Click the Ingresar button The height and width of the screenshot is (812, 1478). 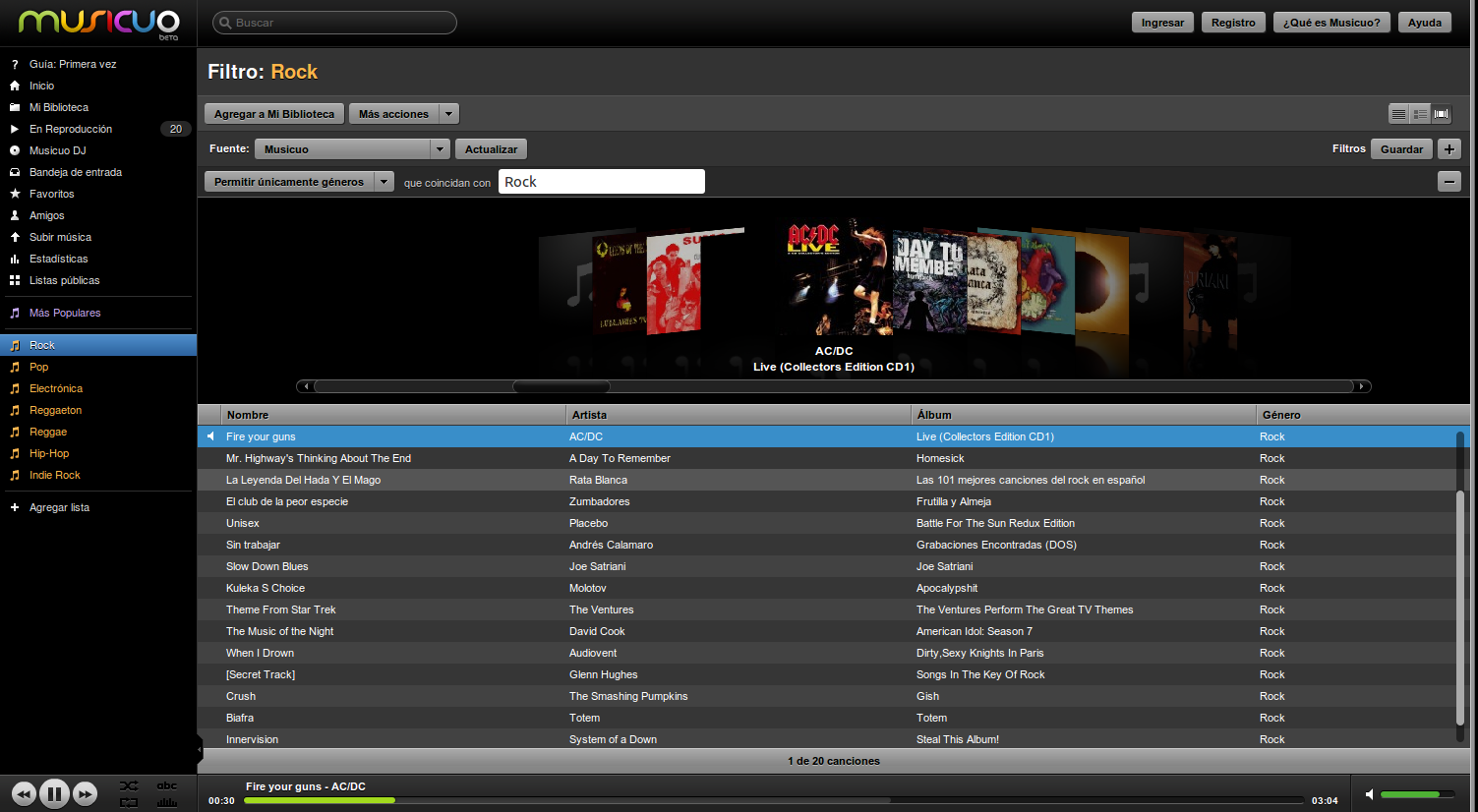coord(1162,23)
